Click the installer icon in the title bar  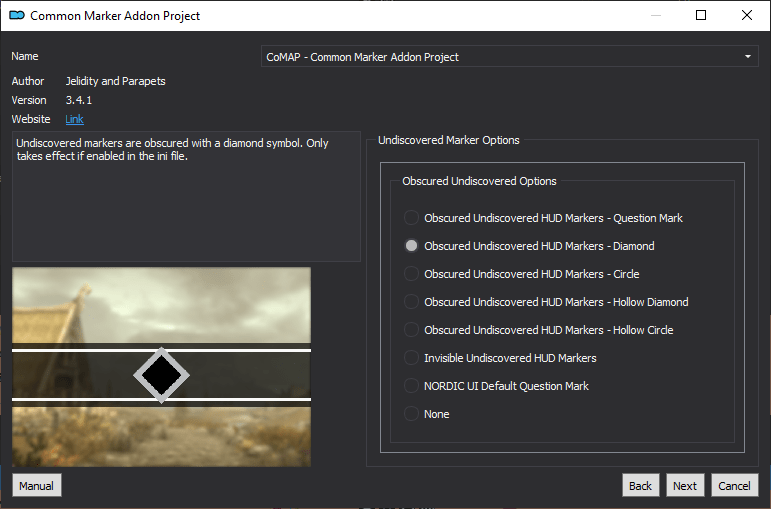17,16
